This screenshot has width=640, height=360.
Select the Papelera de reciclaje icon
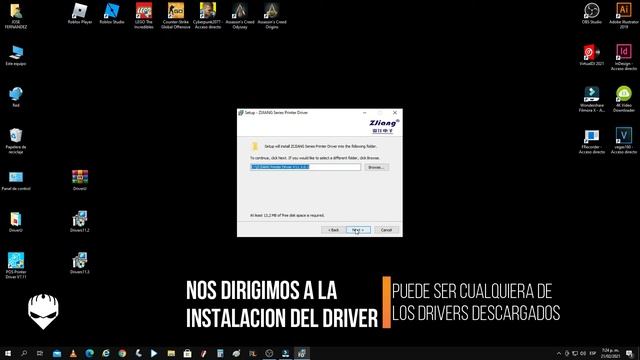[x=16, y=141]
